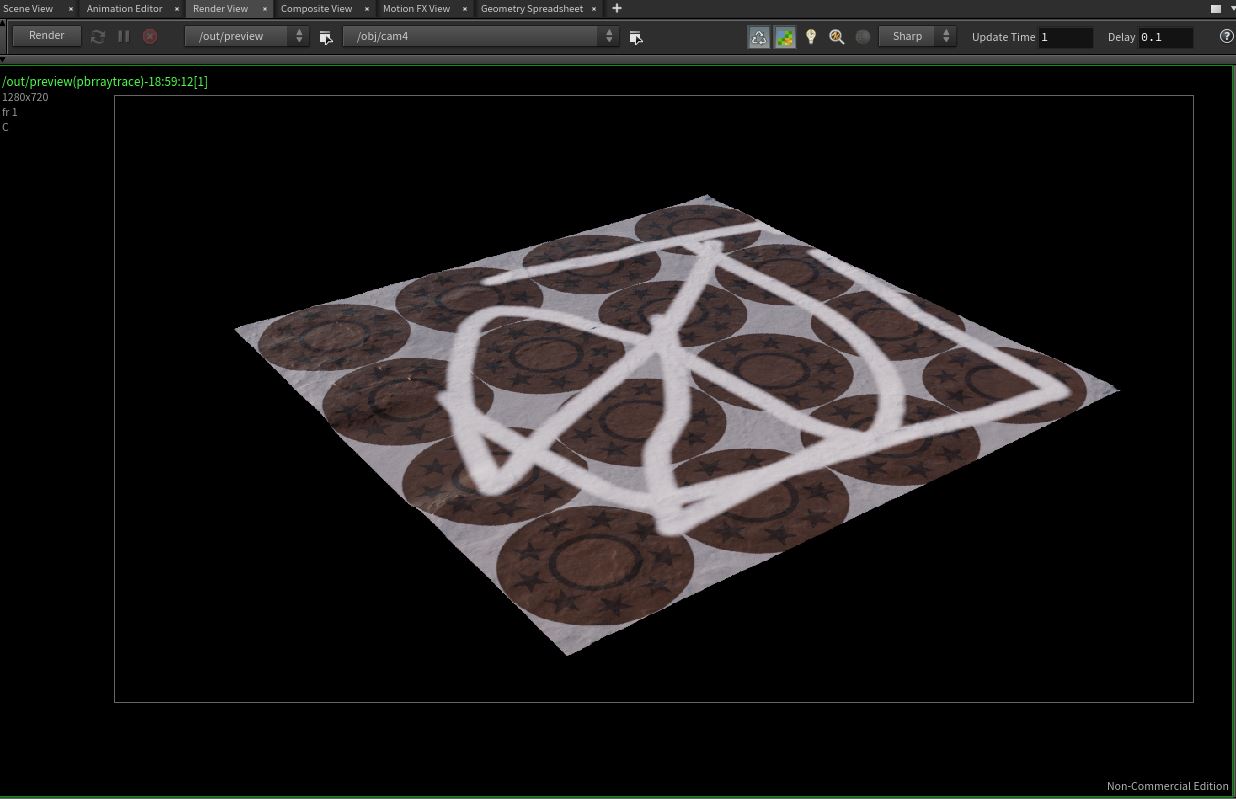This screenshot has height=799, width=1236.
Task: Click the gray sphere icon
Action: (x=863, y=37)
